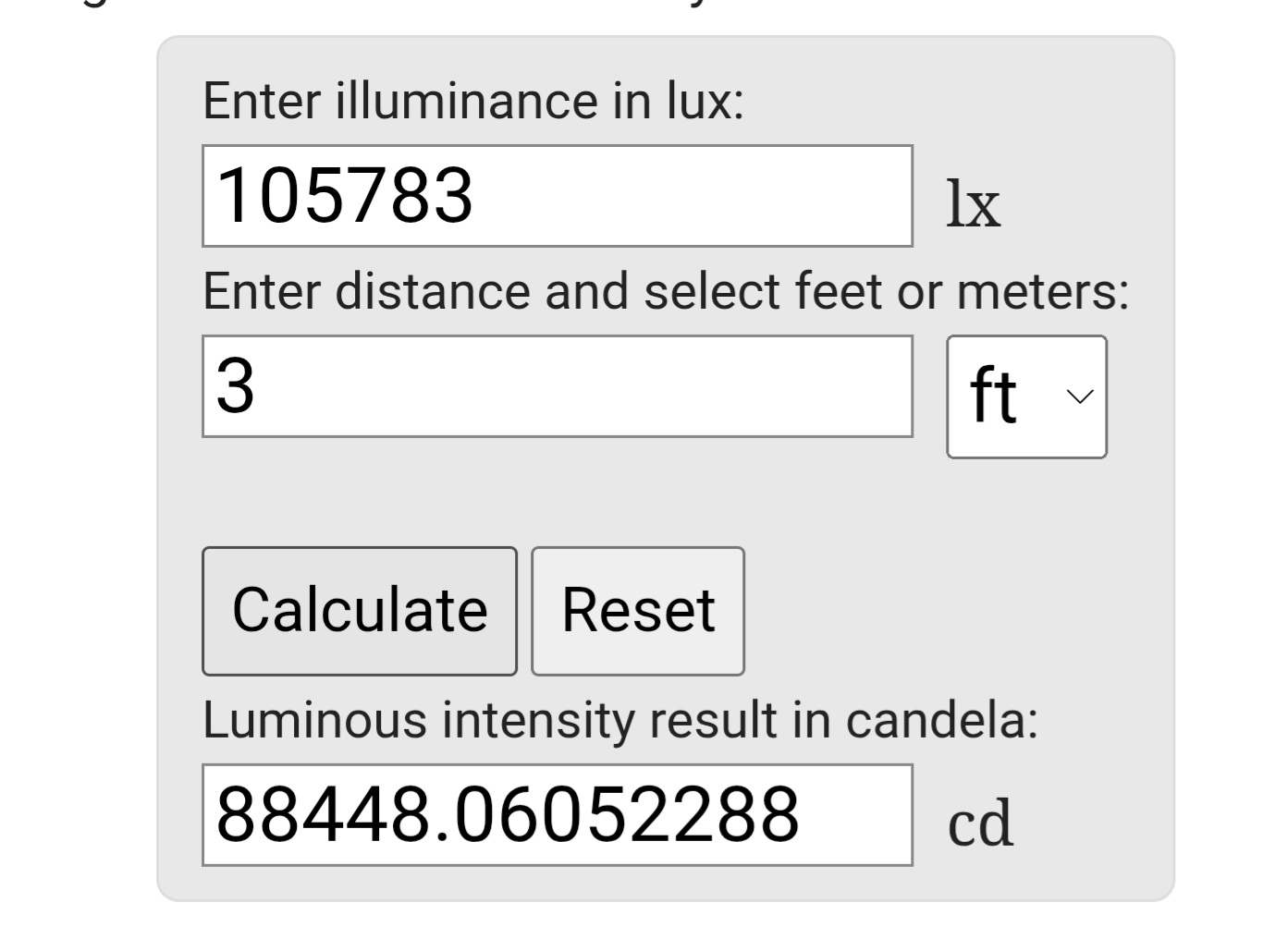Viewport: 1288px width, 939px height.
Task: Click the lx unit symbol
Action: point(974,203)
